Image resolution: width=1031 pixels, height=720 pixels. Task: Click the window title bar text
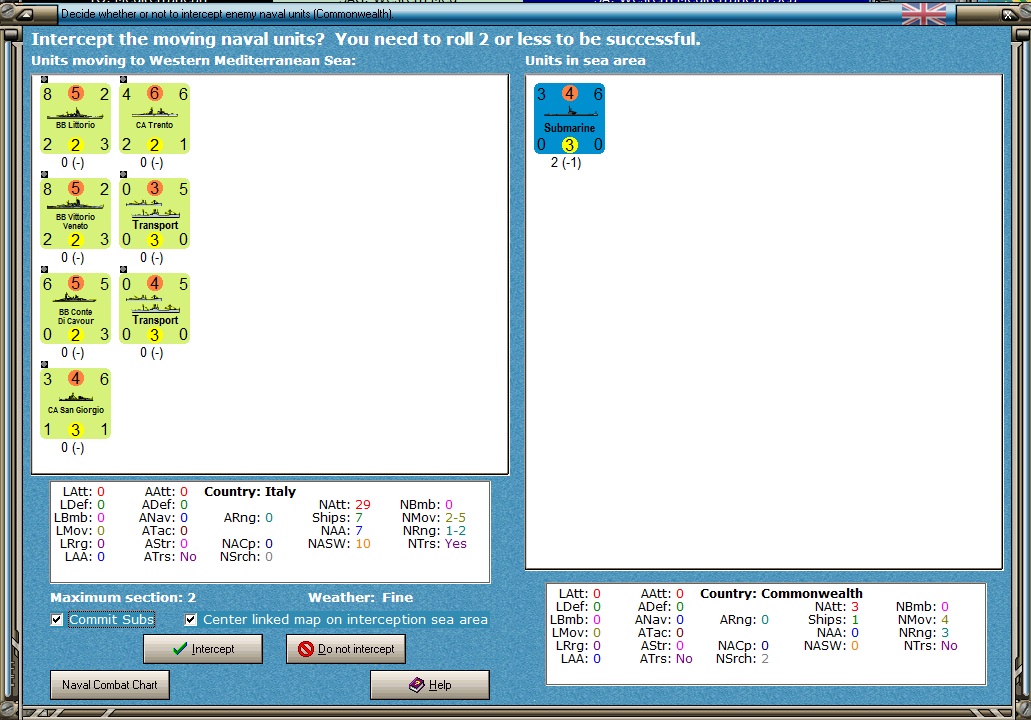pyautogui.click(x=227, y=14)
